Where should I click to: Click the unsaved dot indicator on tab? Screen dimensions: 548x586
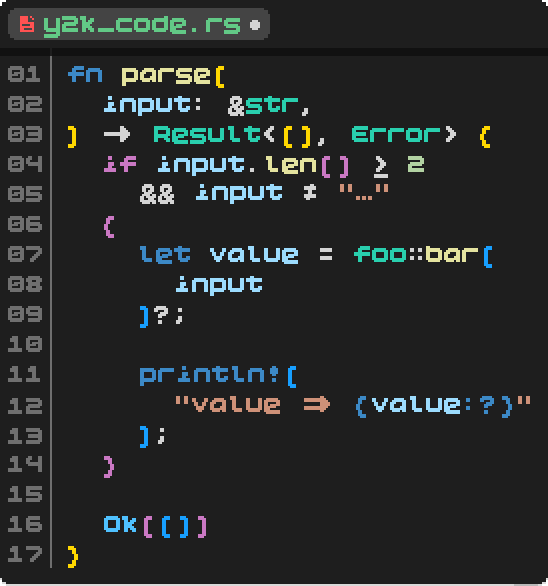[x=255, y=25]
